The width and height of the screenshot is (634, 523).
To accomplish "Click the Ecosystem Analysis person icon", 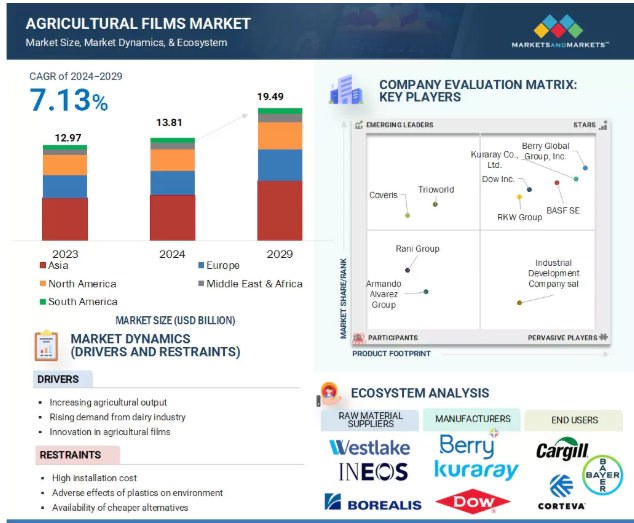I will [x=330, y=394].
